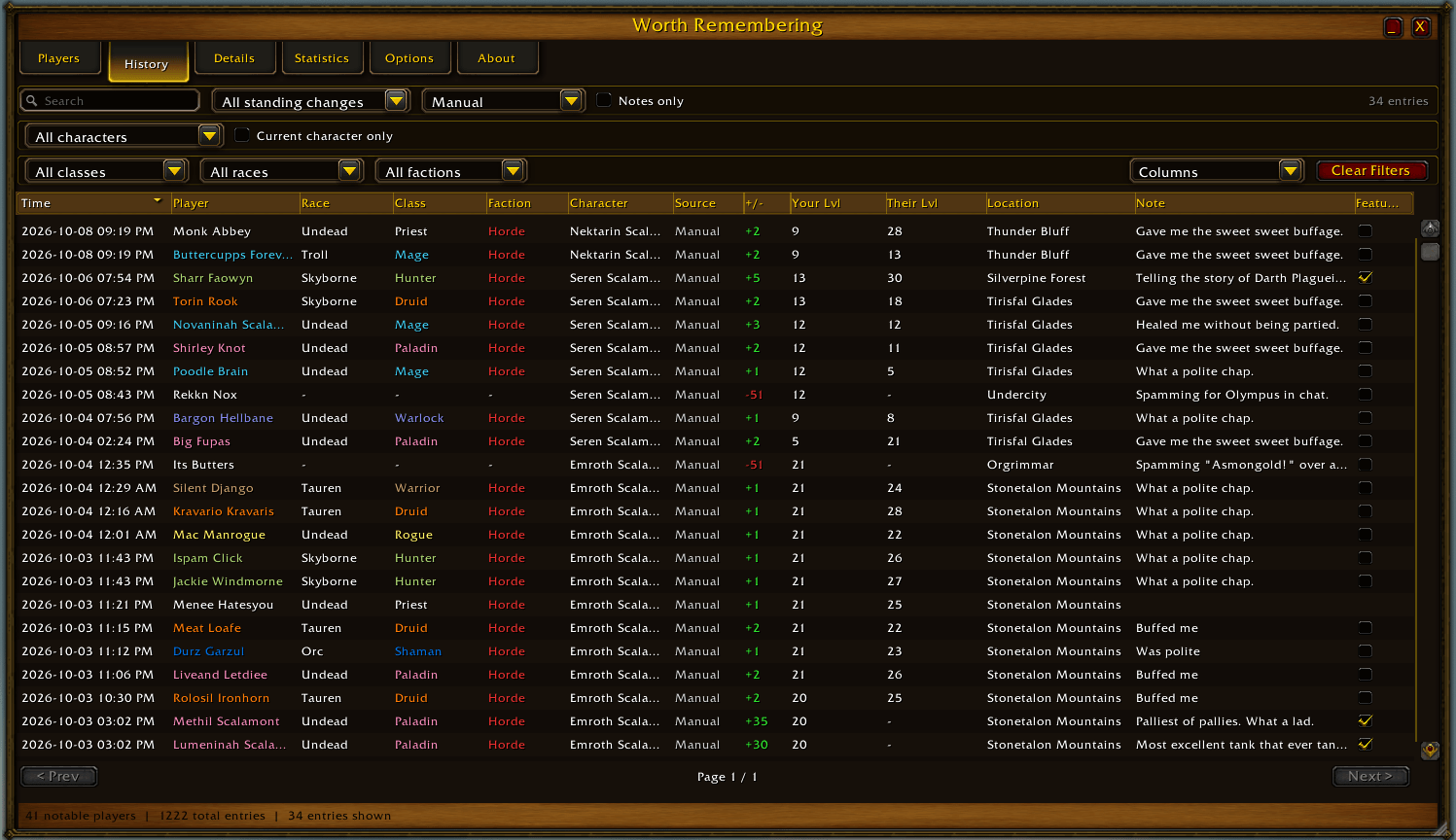The height and width of the screenshot is (840, 1456).
Task: Uncheck featured box for Lumeninah Scala row
Action: (1365, 744)
